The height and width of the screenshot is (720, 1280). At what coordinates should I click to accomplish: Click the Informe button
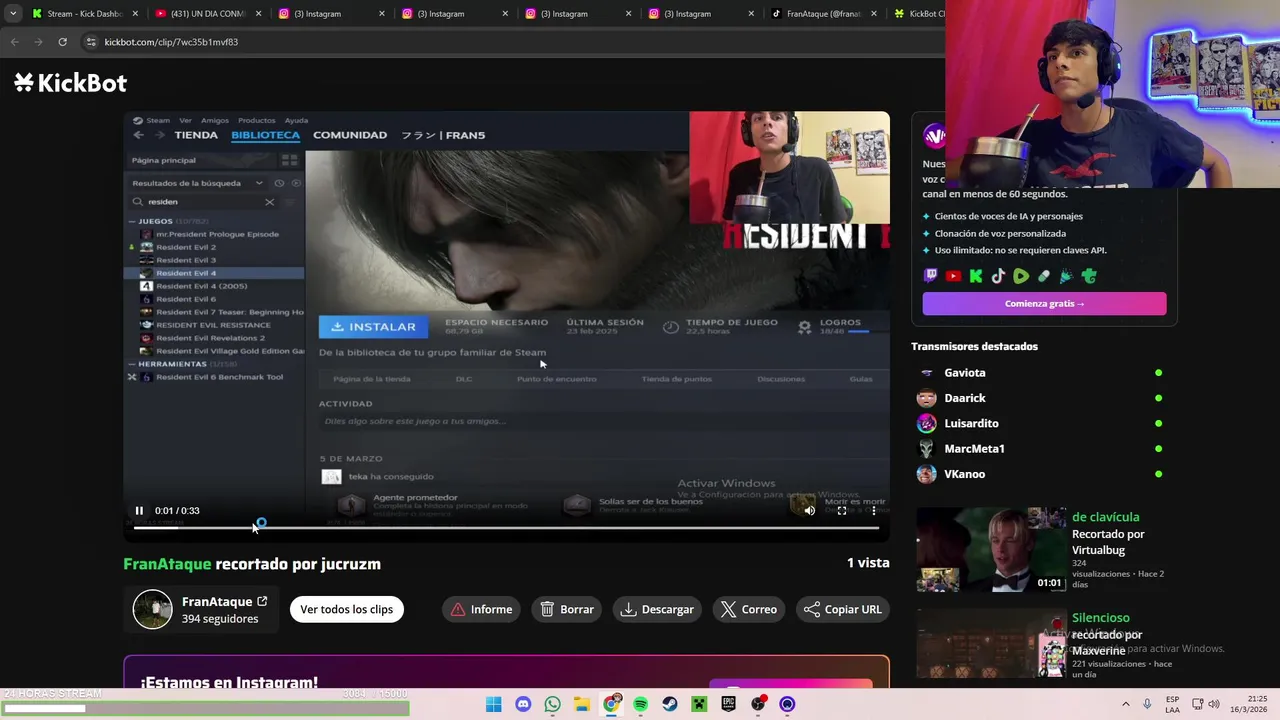tap(481, 609)
